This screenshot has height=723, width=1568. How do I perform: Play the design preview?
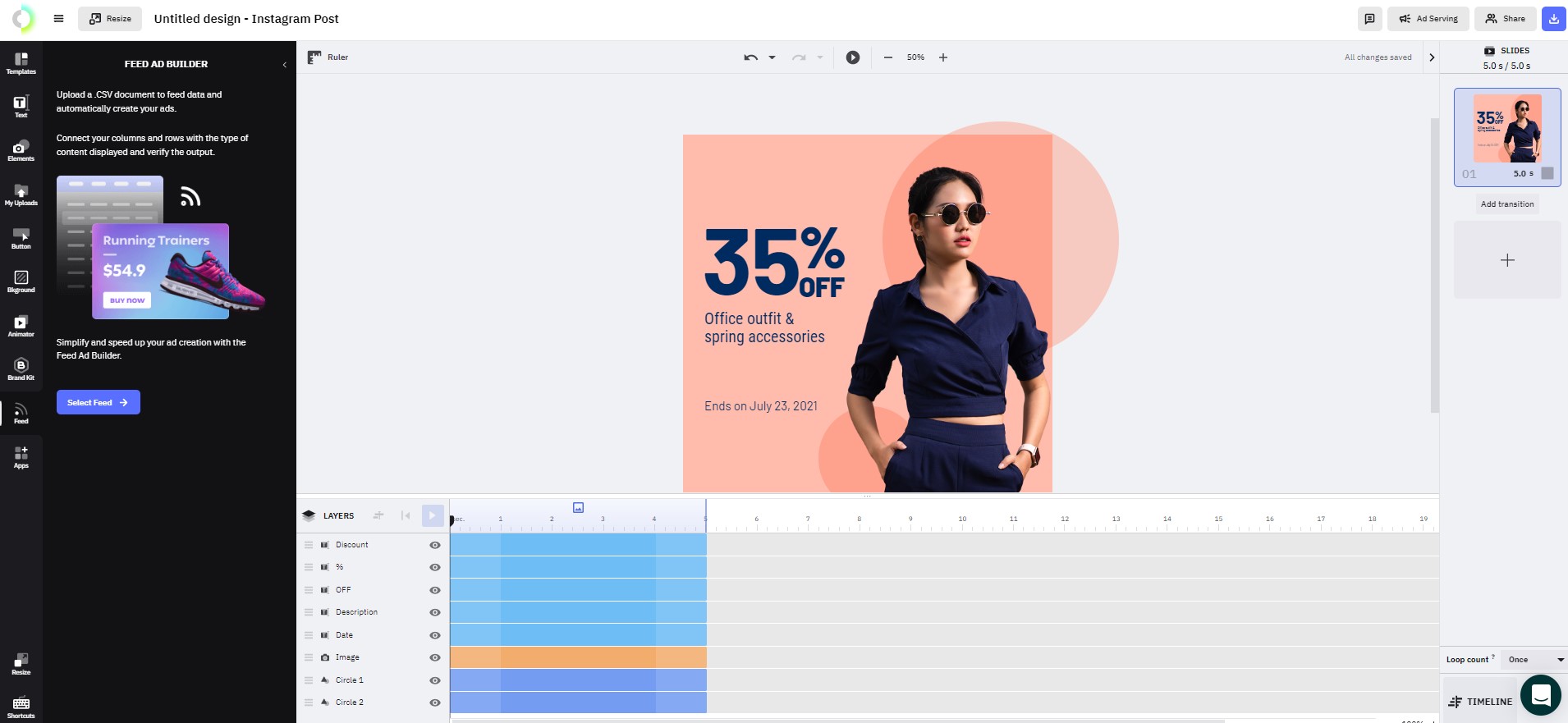(x=853, y=57)
